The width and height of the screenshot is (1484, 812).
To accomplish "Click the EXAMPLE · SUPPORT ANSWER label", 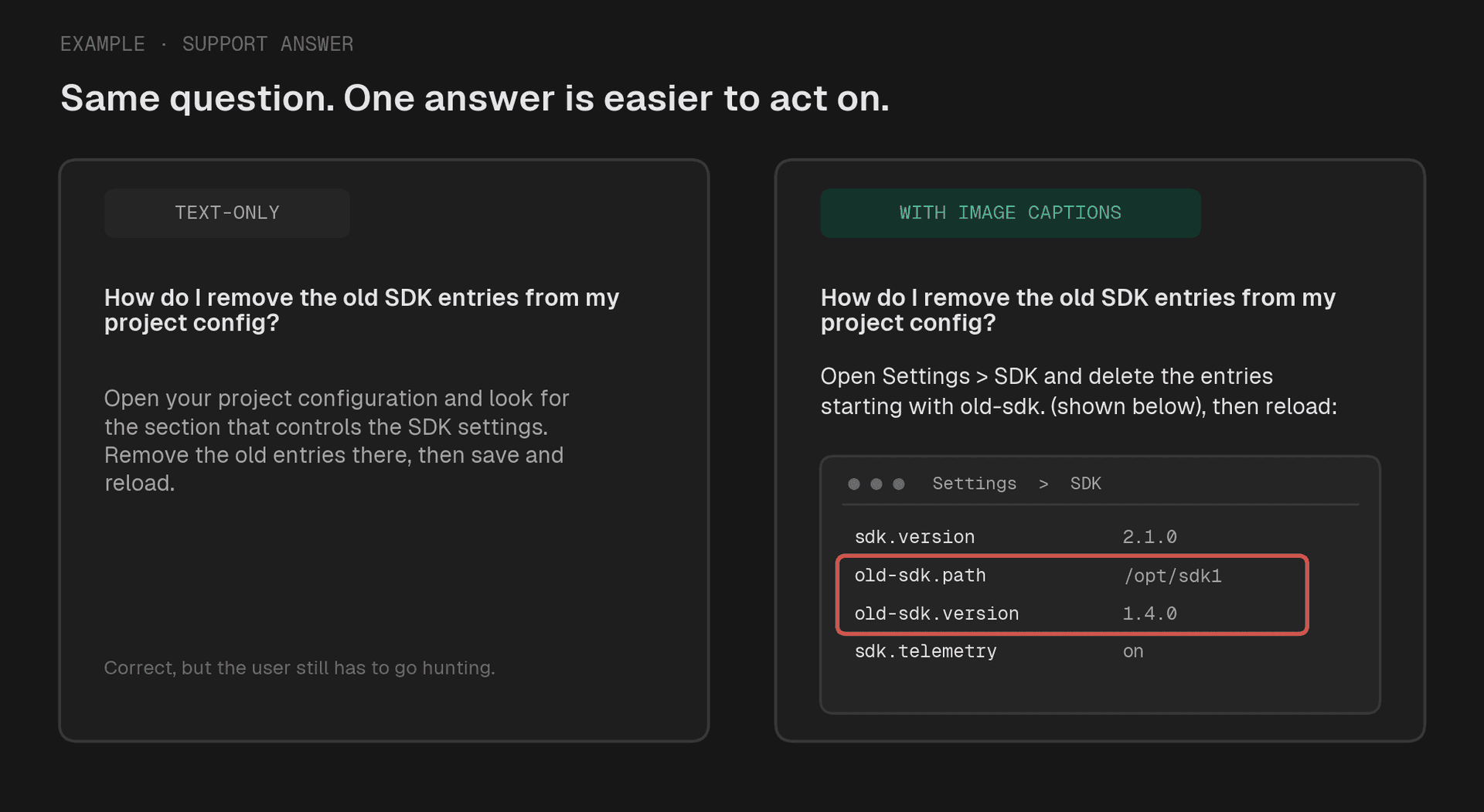I will click(206, 44).
